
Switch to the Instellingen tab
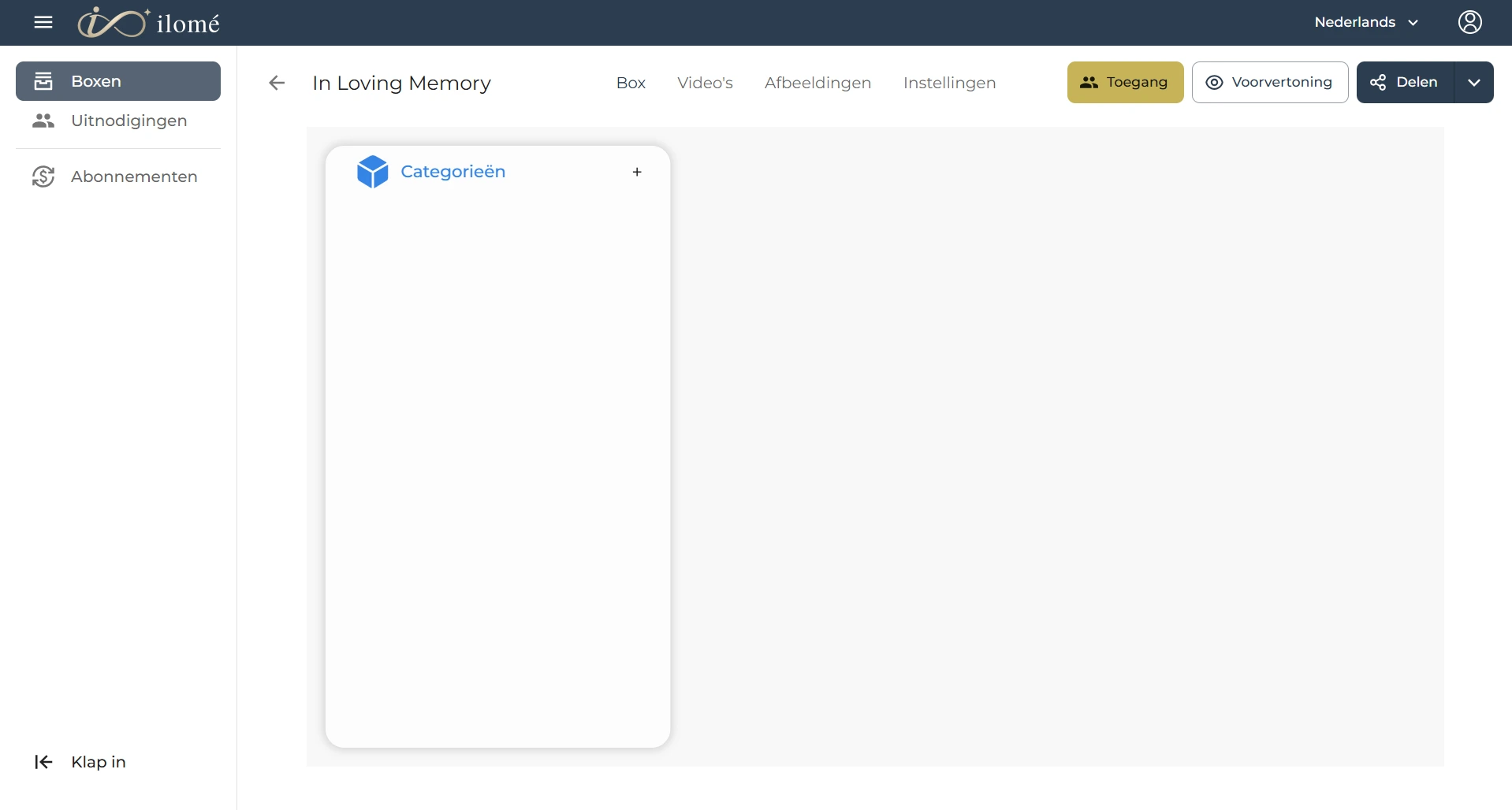[949, 83]
